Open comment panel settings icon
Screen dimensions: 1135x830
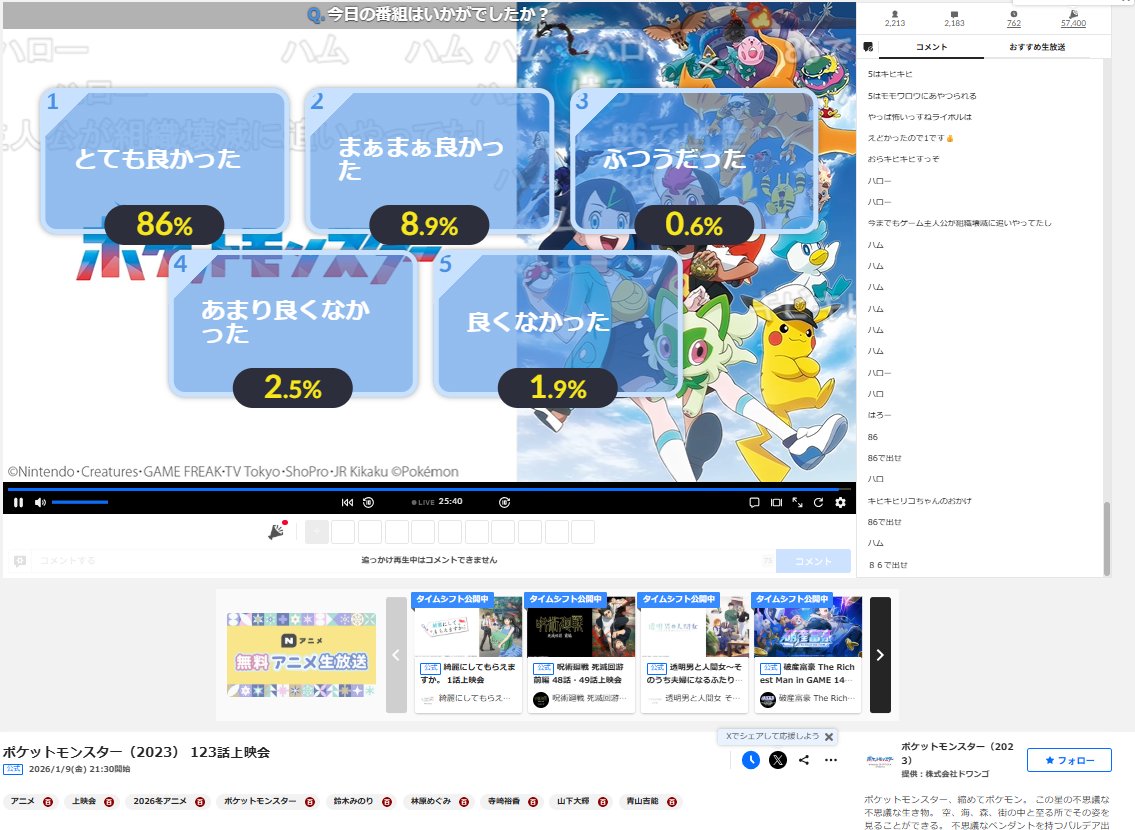pyautogui.click(x=868, y=47)
